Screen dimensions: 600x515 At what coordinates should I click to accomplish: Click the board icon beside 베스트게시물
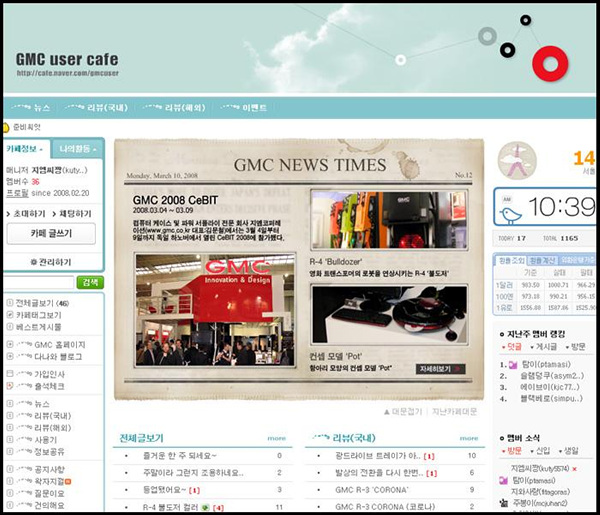(10, 327)
